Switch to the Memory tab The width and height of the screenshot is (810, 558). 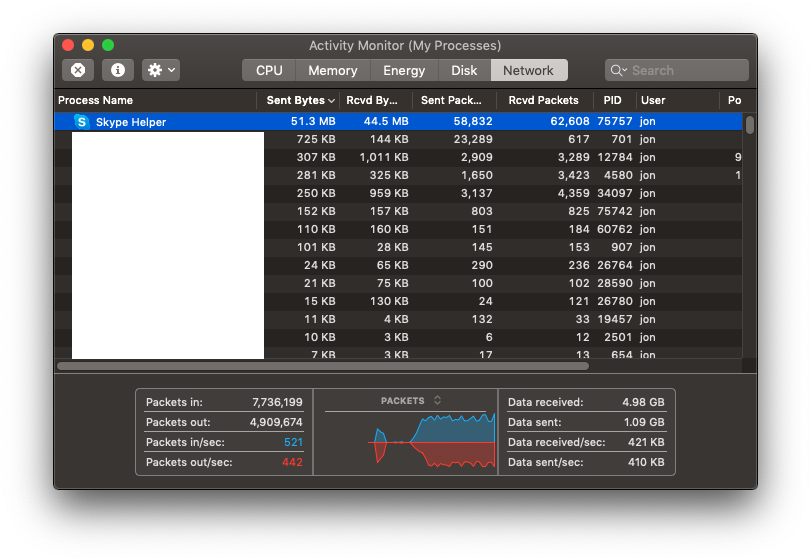332,70
